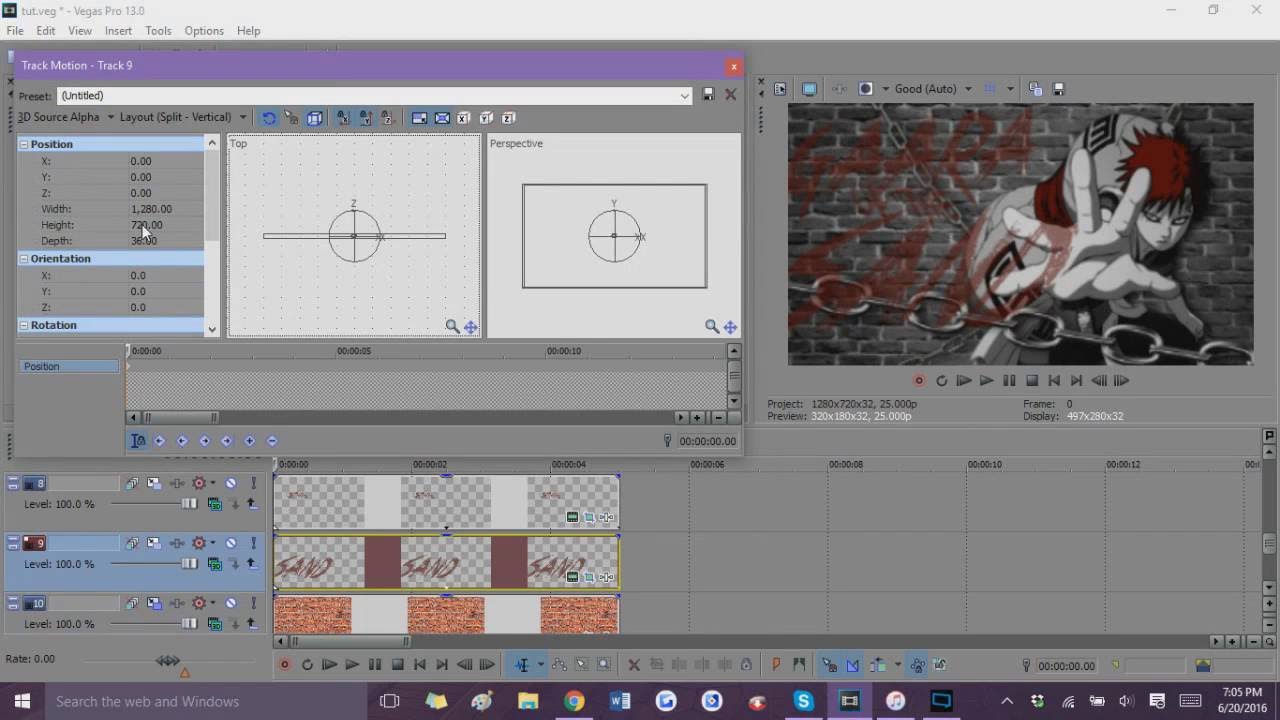1280x720 pixels.
Task: Make compositing parent on track 8
Action: coord(252,505)
